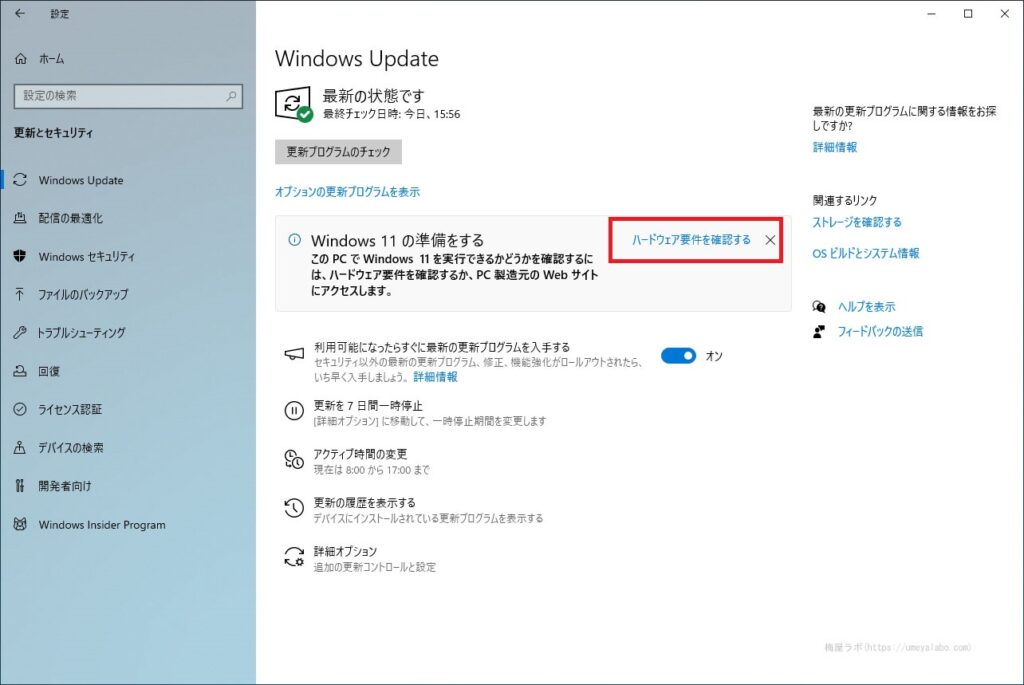Click the pause icon for 更新を7日間一時停止
The width and height of the screenshot is (1024, 685).
coord(294,411)
